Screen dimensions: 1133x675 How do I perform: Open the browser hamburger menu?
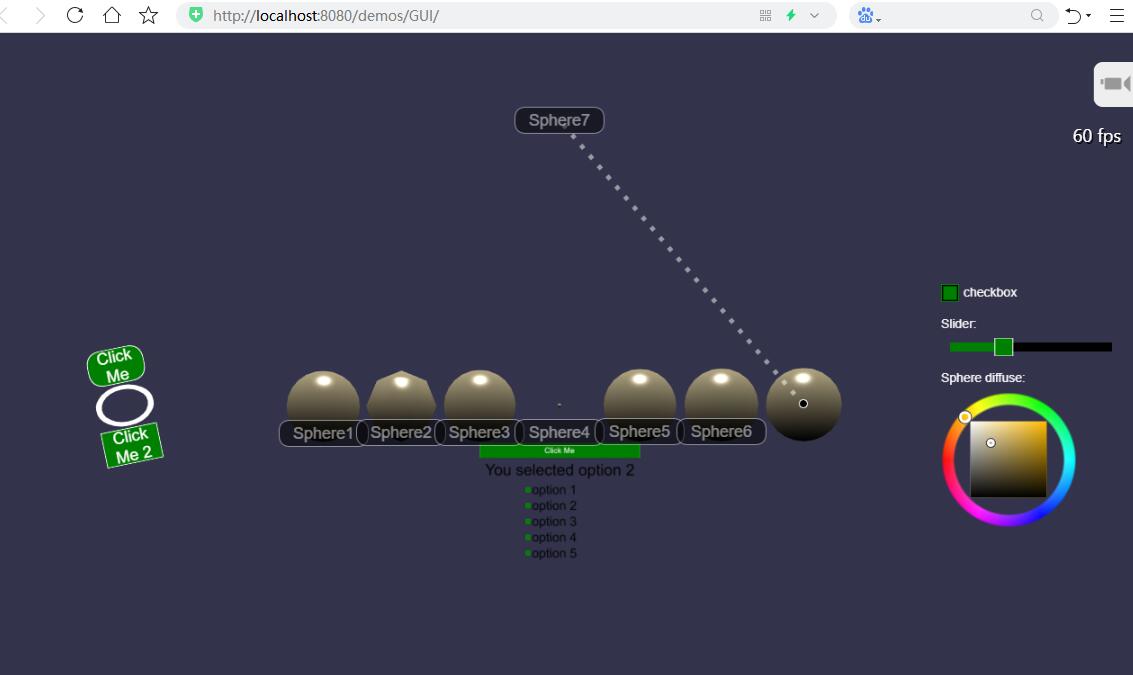pyautogui.click(x=1117, y=15)
